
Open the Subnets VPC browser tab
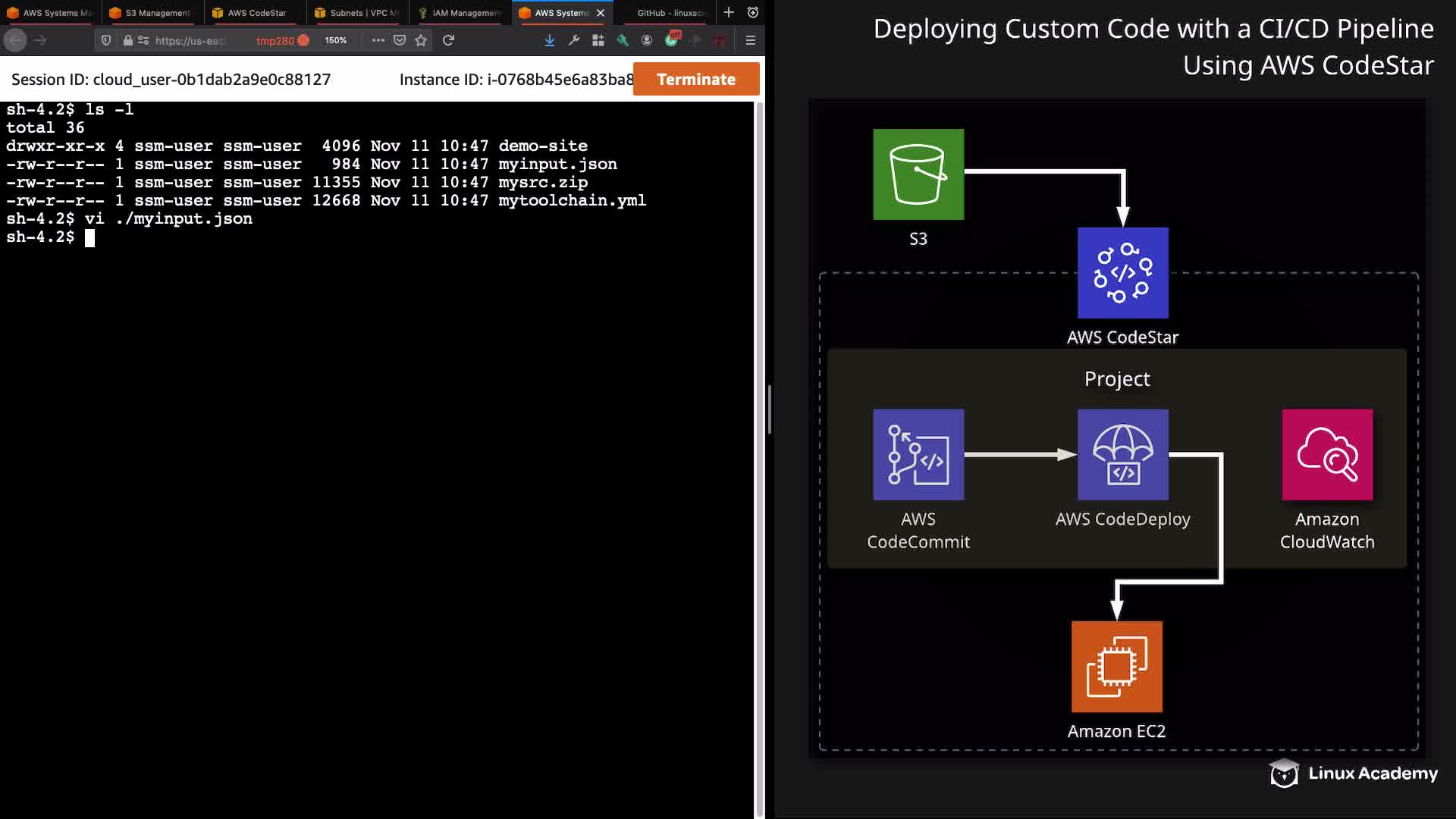click(x=357, y=13)
